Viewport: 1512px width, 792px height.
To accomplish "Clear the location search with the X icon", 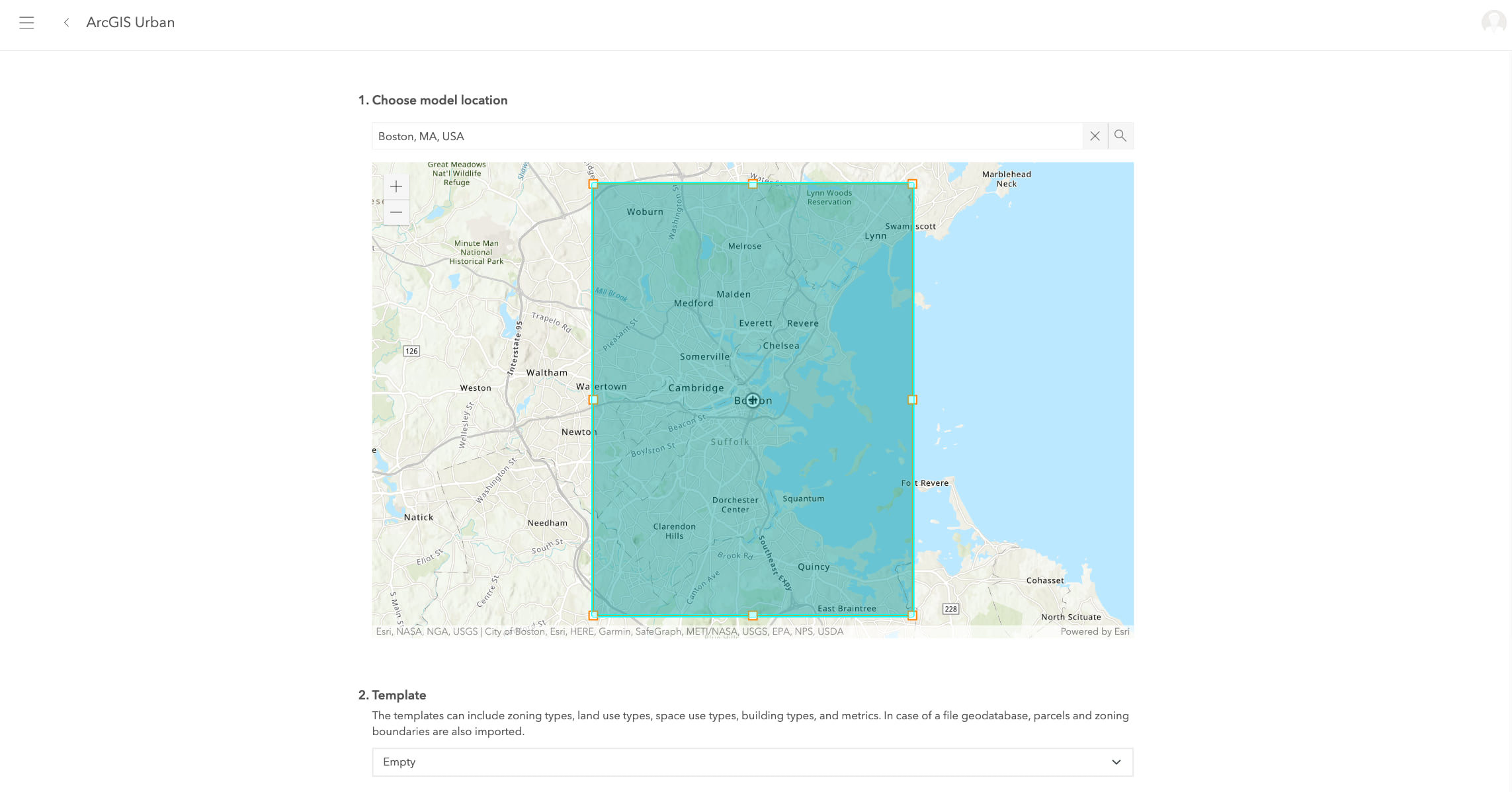I will click(1095, 136).
